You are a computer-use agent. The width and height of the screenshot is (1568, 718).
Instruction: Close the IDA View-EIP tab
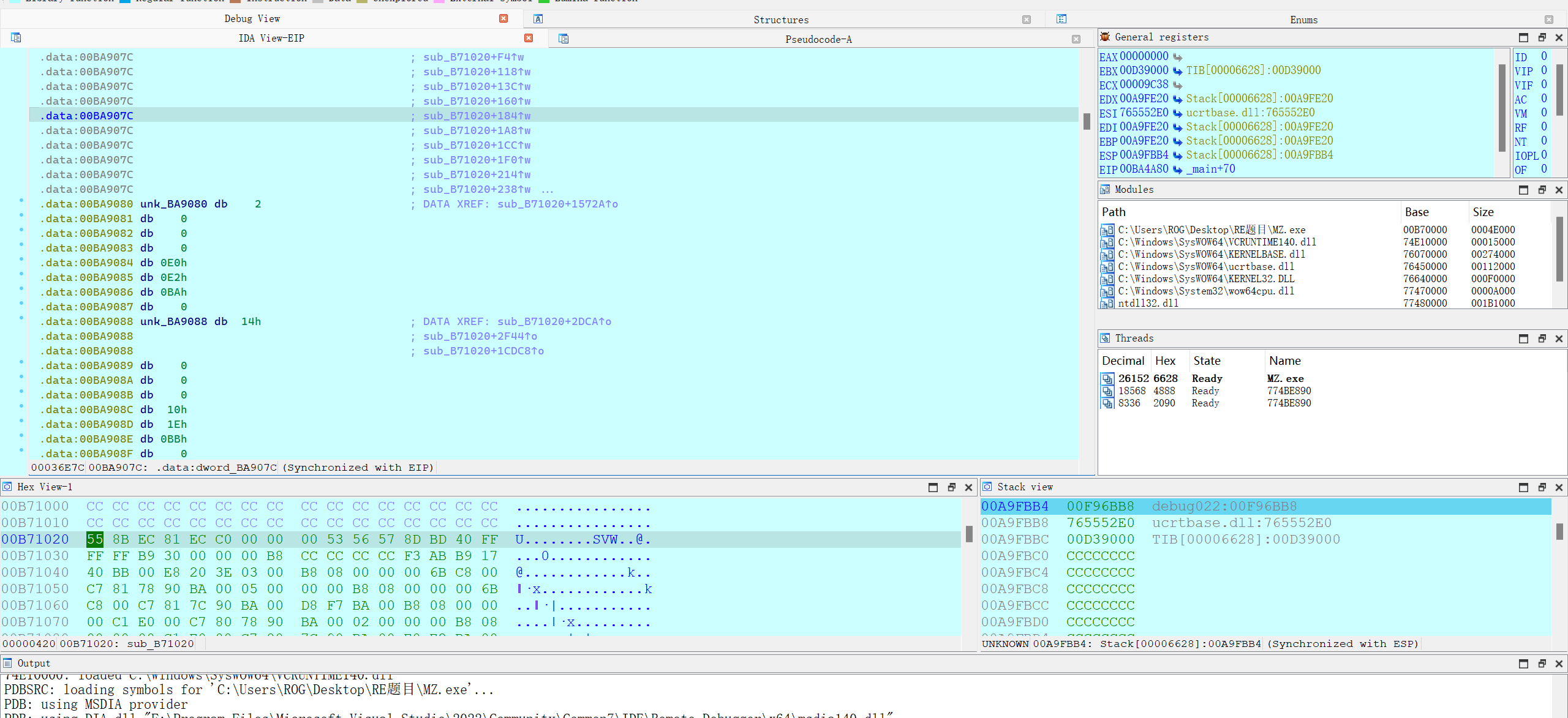tap(529, 38)
